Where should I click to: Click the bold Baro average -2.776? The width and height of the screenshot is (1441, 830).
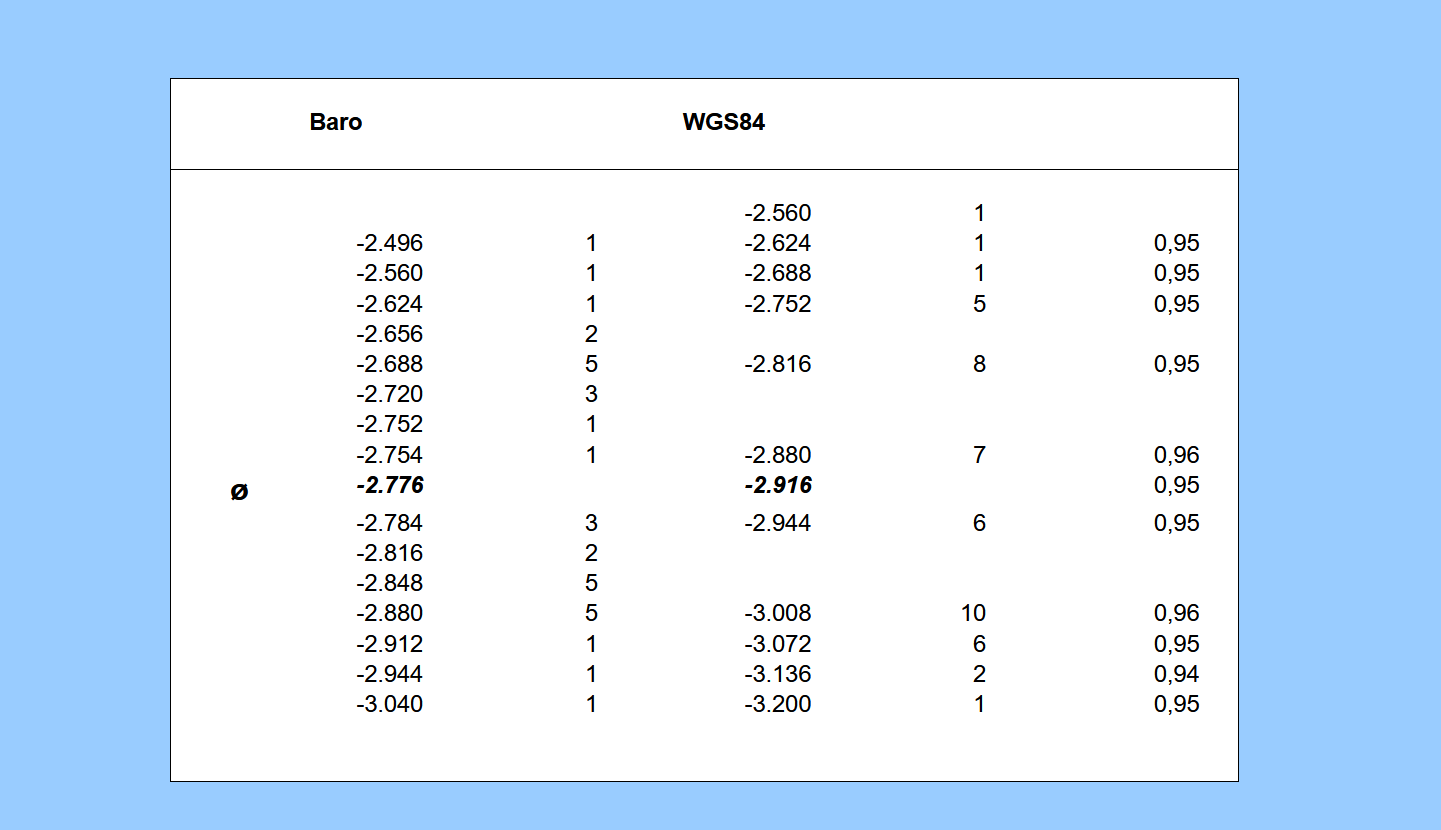(x=389, y=485)
